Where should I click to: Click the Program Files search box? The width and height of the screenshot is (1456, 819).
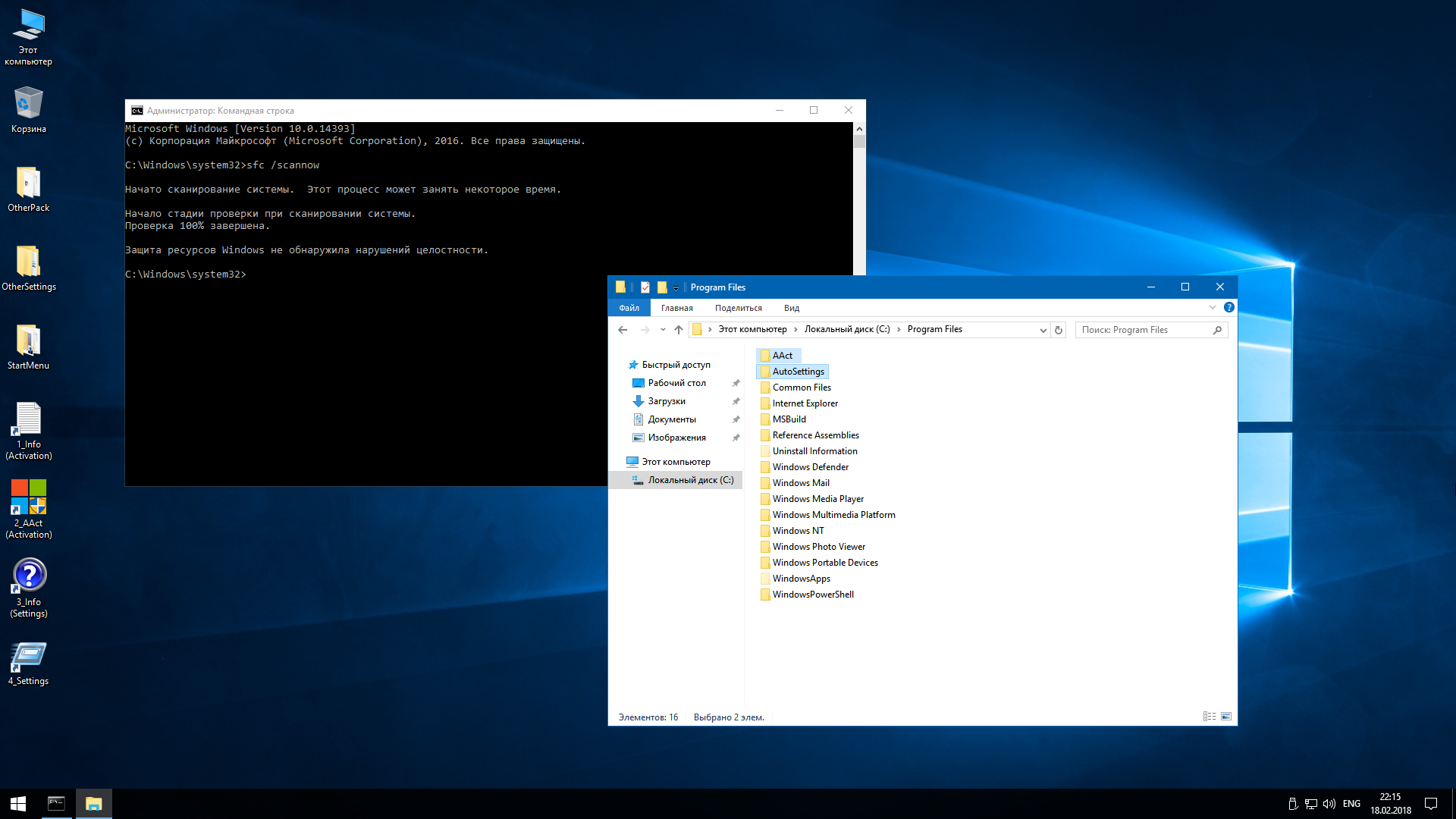(1141, 330)
